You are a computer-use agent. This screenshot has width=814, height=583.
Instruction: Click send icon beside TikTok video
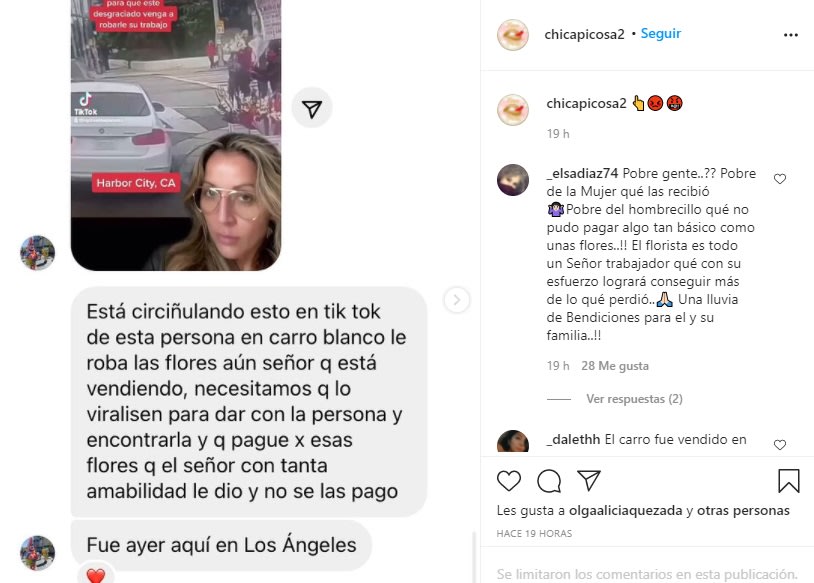(x=311, y=108)
